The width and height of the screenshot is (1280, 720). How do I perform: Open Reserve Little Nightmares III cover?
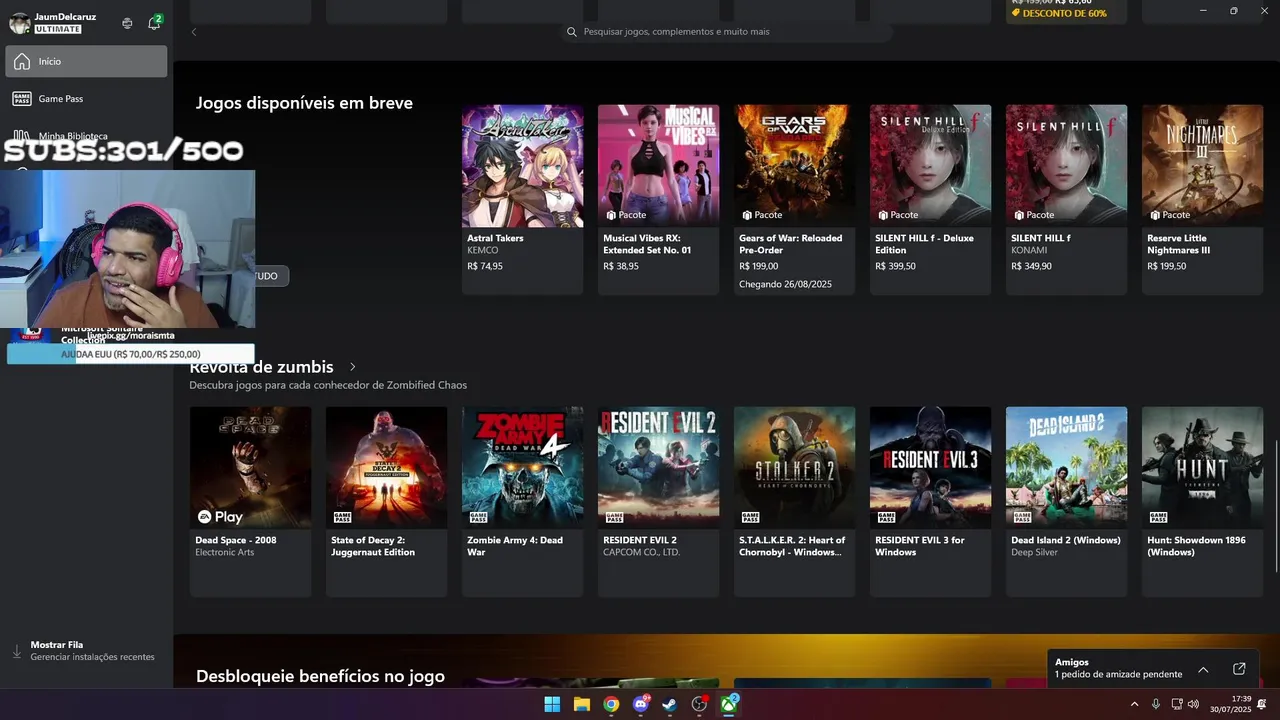coord(1202,166)
